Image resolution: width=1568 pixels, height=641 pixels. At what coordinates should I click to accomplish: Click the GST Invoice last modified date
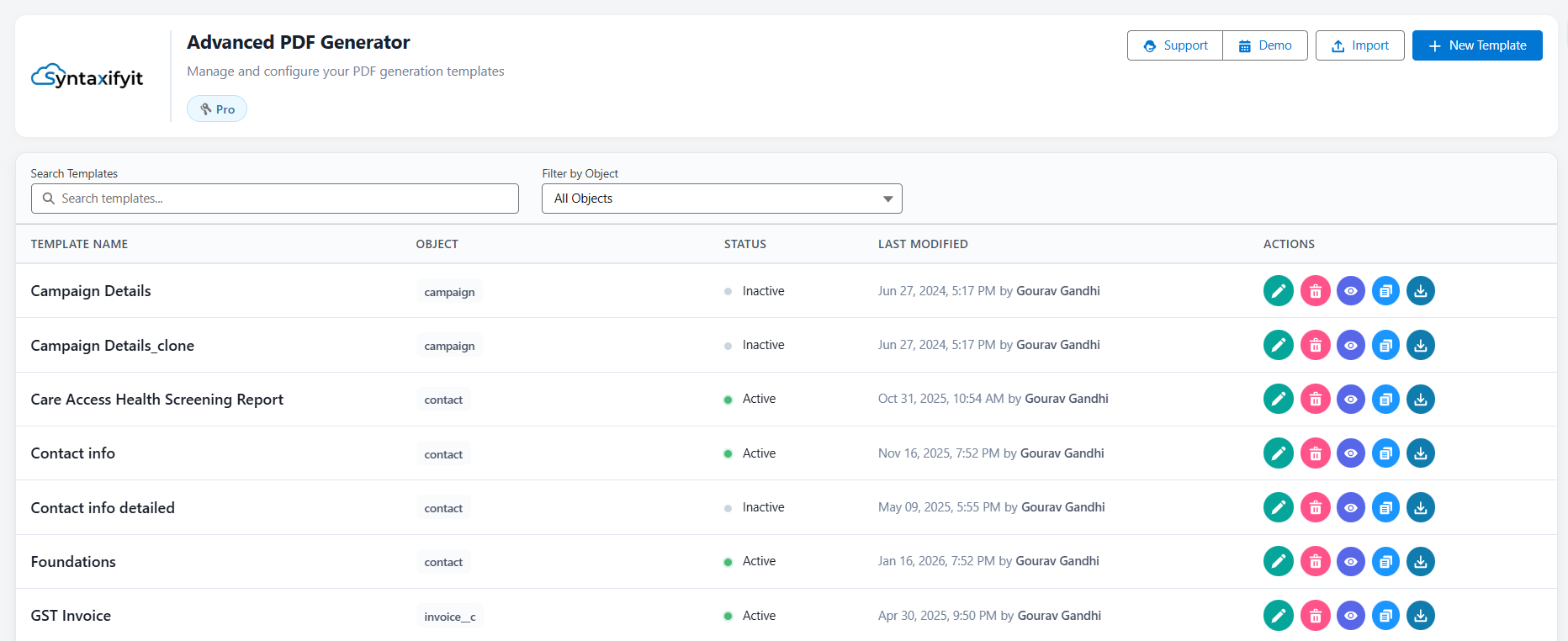point(989,616)
